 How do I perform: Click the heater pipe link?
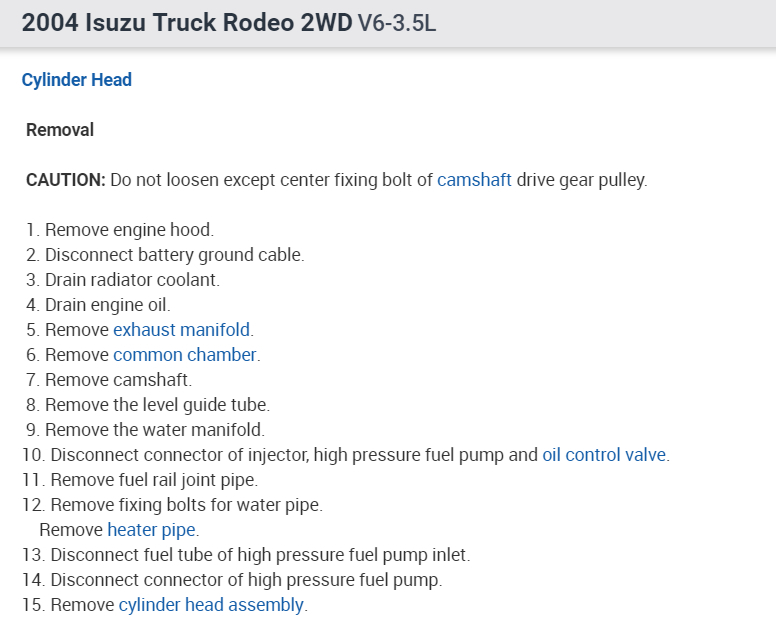tap(151, 530)
